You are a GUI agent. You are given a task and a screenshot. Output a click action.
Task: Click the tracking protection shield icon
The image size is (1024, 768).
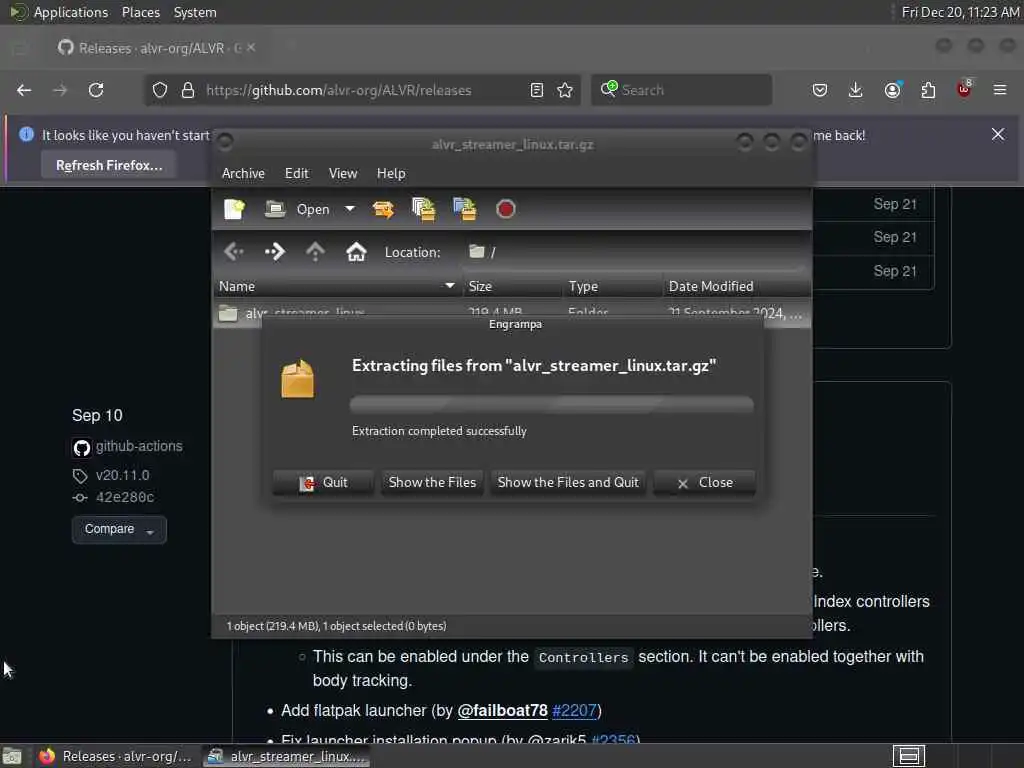160,90
